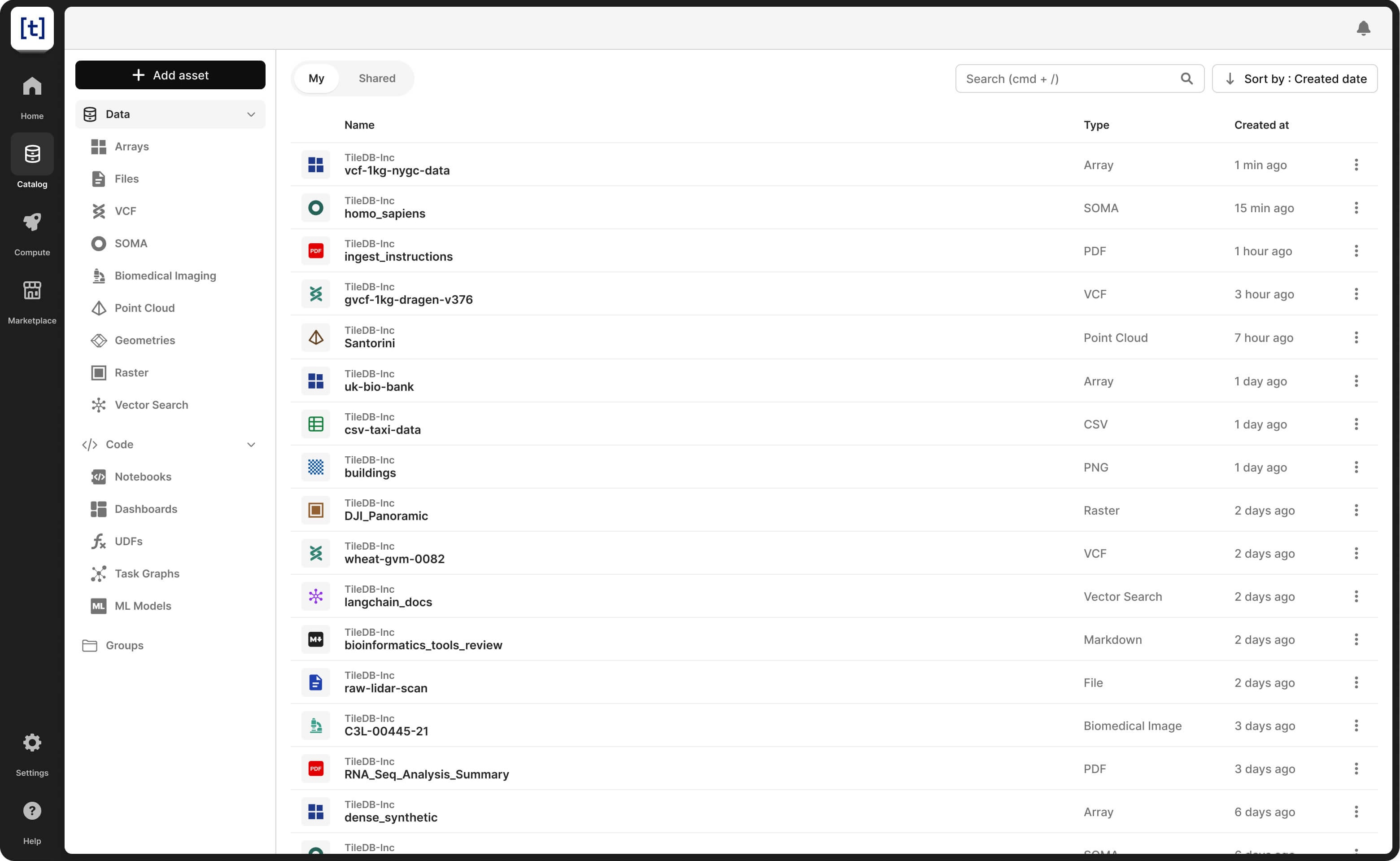Click the raw-lidar-scan file icon
This screenshot has height=861, width=1400.
(x=316, y=682)
